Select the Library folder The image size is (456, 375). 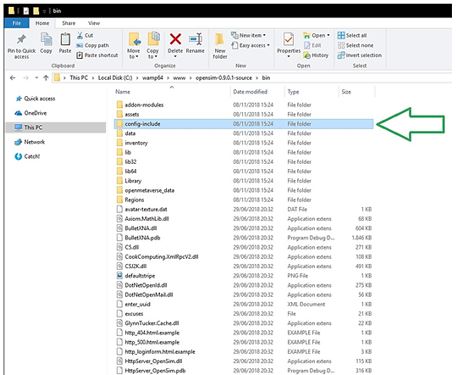point(133,181)
